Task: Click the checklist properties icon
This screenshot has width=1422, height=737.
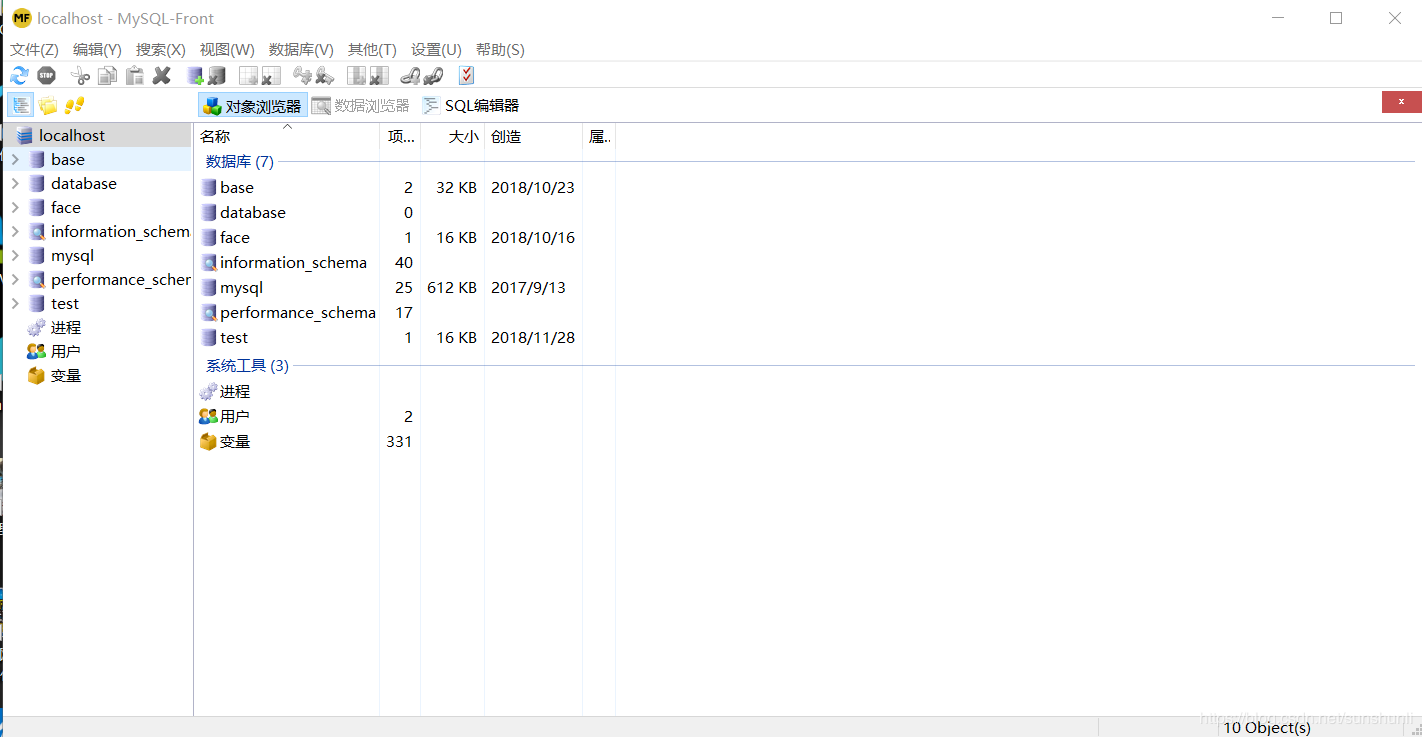Action: [x=466, y=75]
